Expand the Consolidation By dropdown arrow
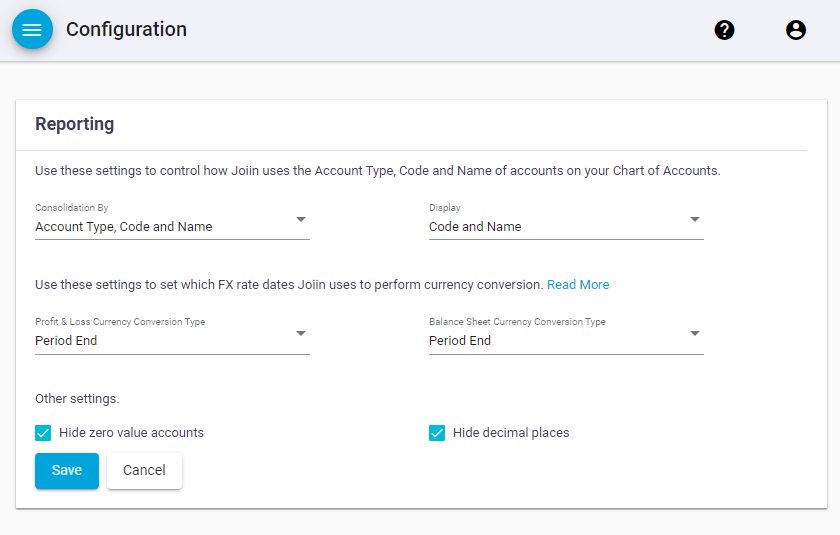The width and height of the screenshot is (840, 535). point(300,220)
